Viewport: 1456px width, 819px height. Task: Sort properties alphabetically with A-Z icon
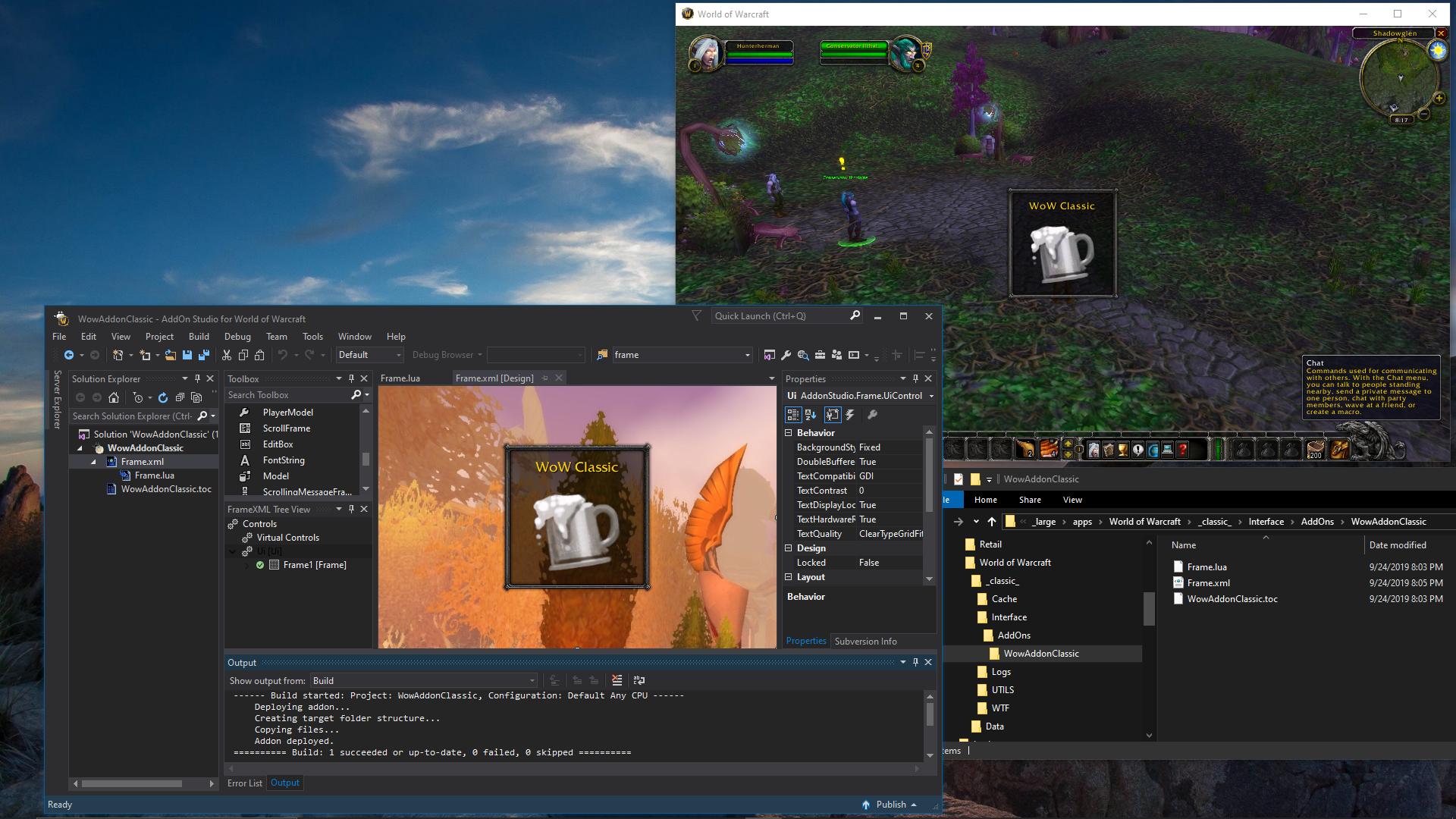click(811, 415)
